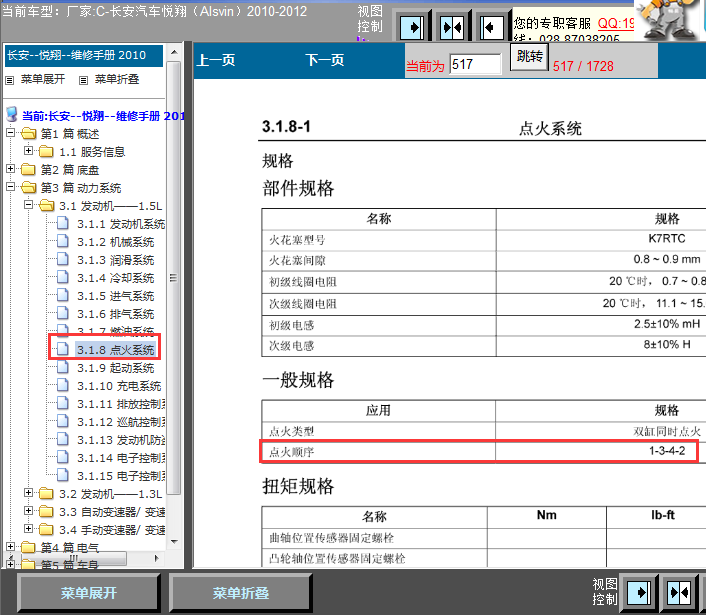706x615 pixels.
Task: Click the page icon of 3.1.1 发动机系统
Action: pos(63,223)
